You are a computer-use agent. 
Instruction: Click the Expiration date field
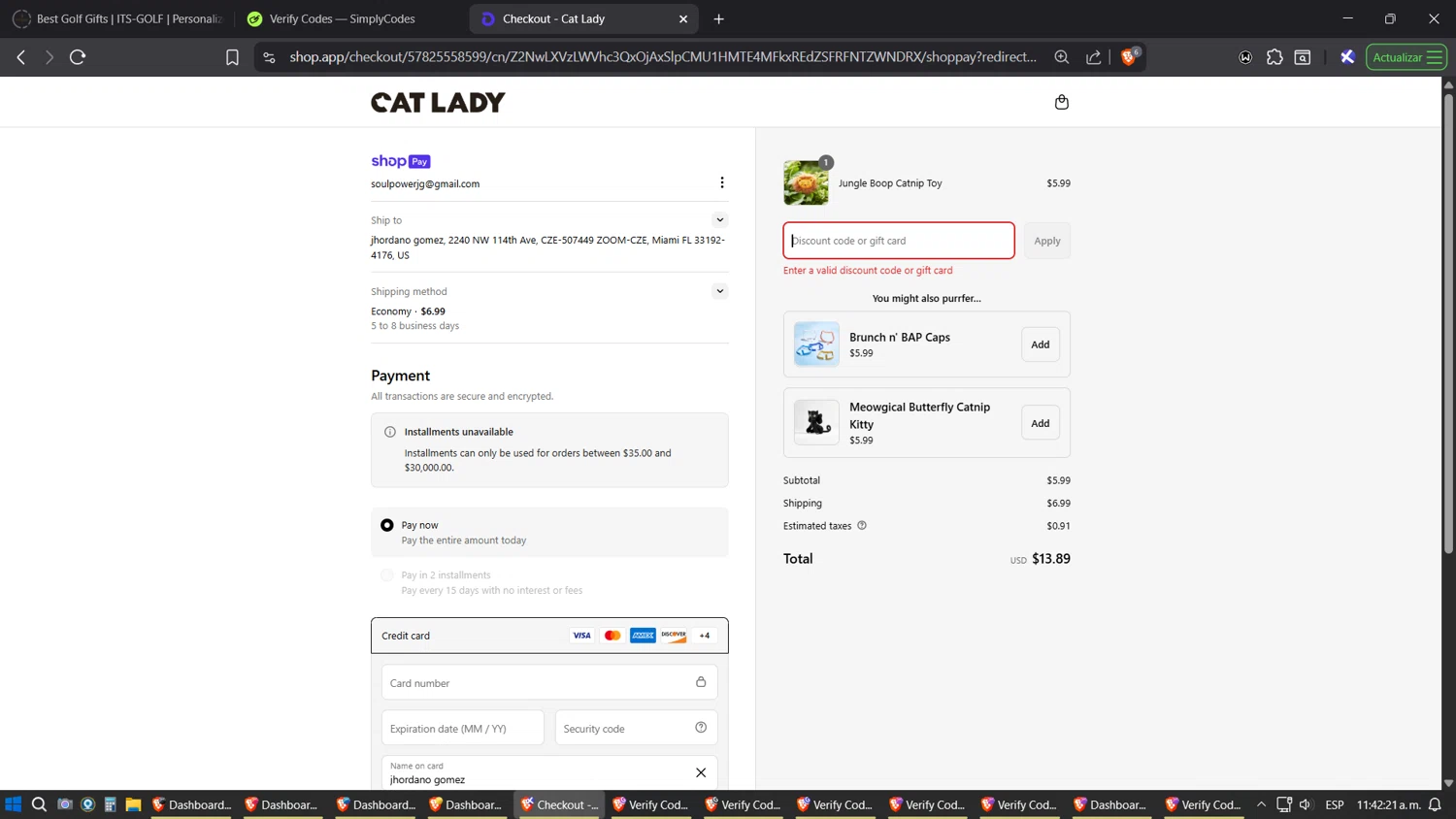463,728
